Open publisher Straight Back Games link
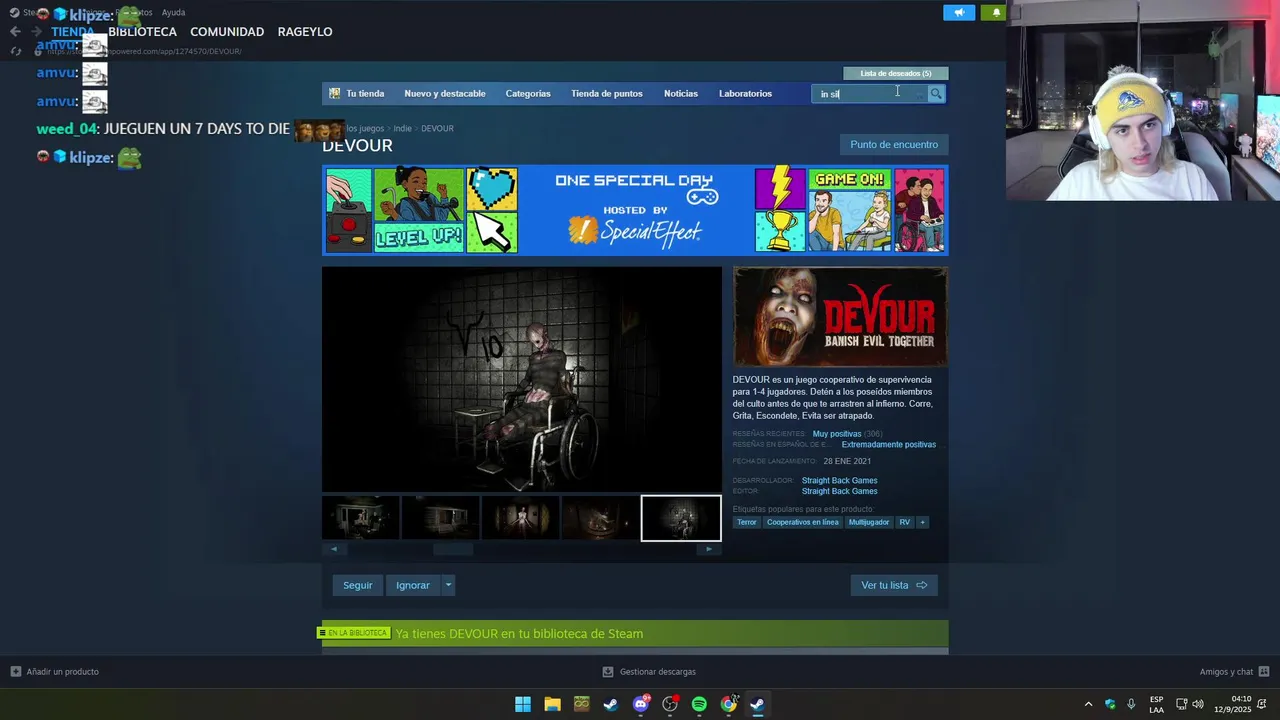The height and width of the screenshot is (720, 1280). [x=840, y=492]
